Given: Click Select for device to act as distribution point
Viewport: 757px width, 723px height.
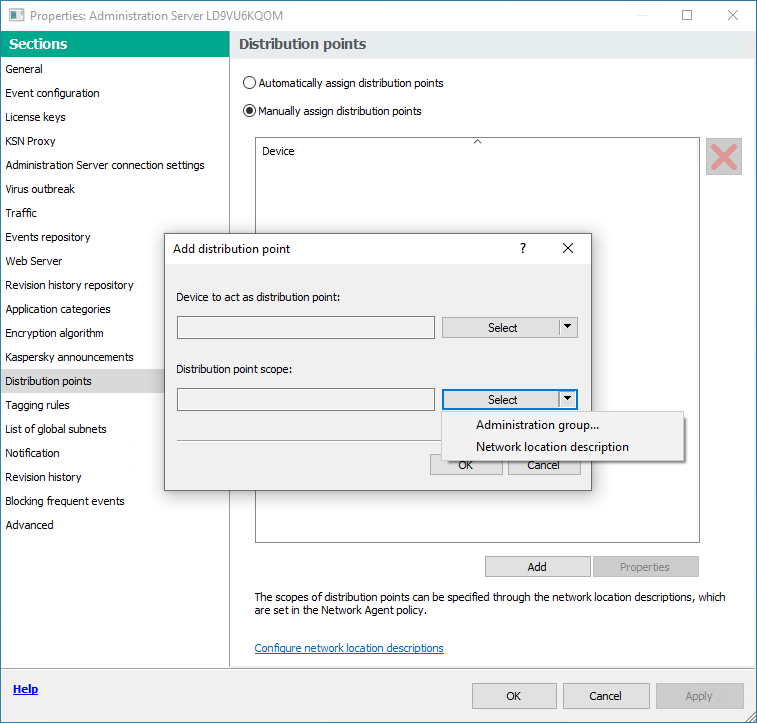Looking at the screenshot, I should click(x=501, y=328).
